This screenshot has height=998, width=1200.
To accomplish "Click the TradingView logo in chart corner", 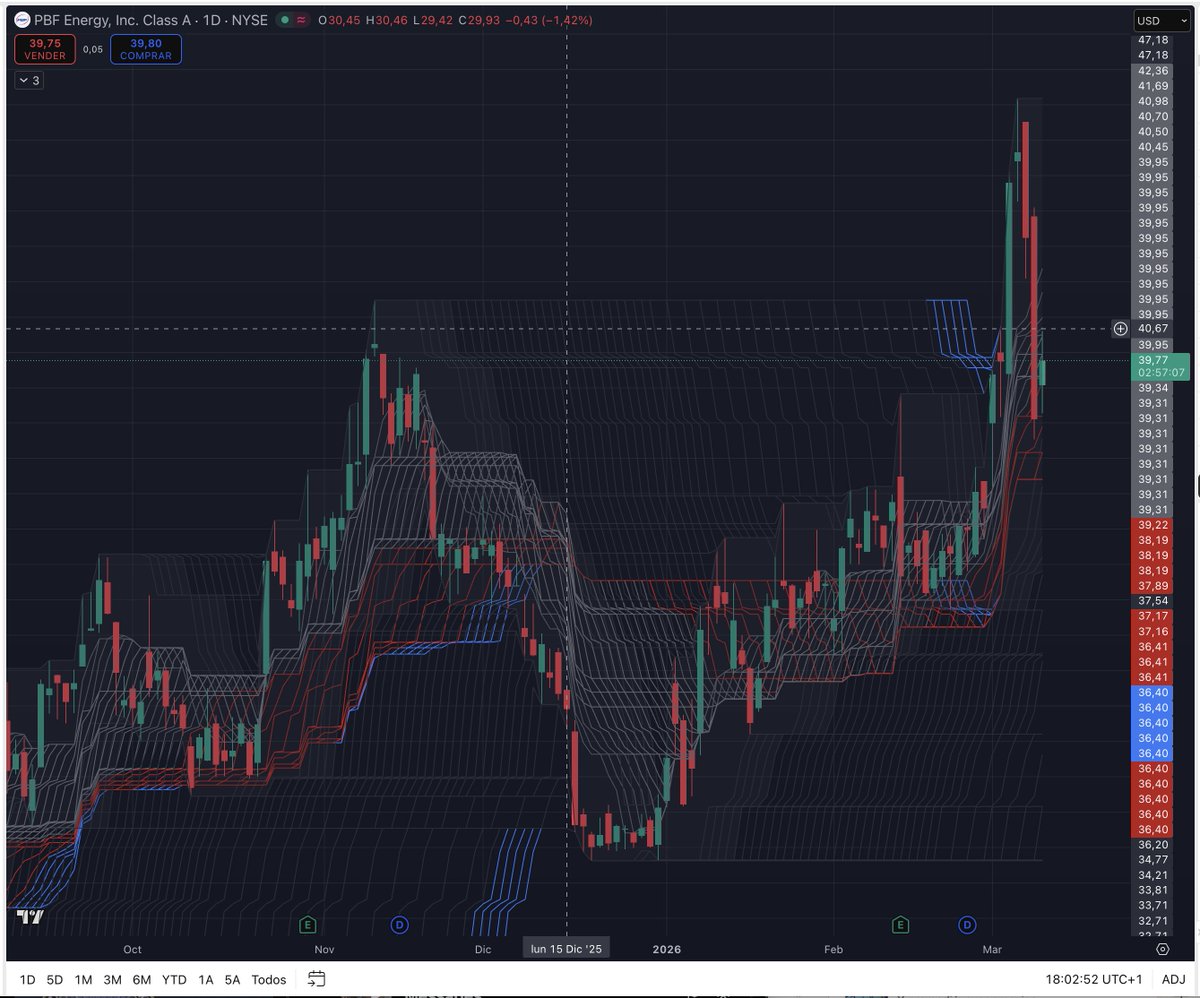I will click(30, 915).
